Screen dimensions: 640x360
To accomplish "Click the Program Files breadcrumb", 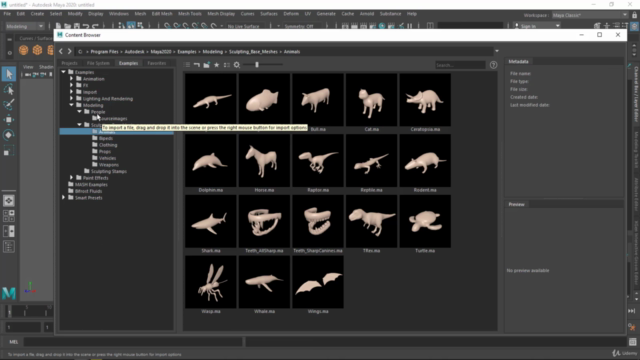I will click(104, 51).
